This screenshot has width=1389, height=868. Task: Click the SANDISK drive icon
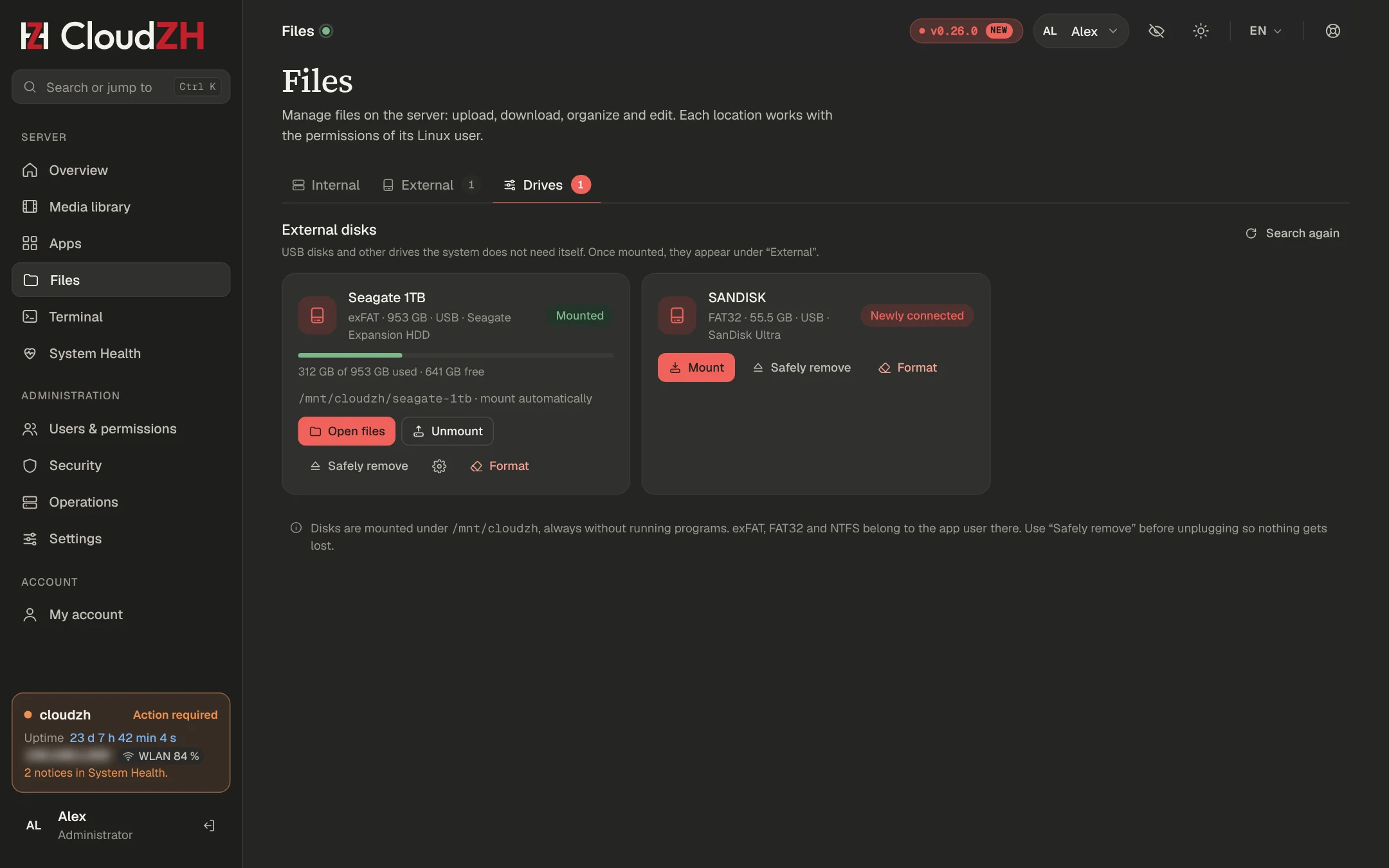pos(677,315)
